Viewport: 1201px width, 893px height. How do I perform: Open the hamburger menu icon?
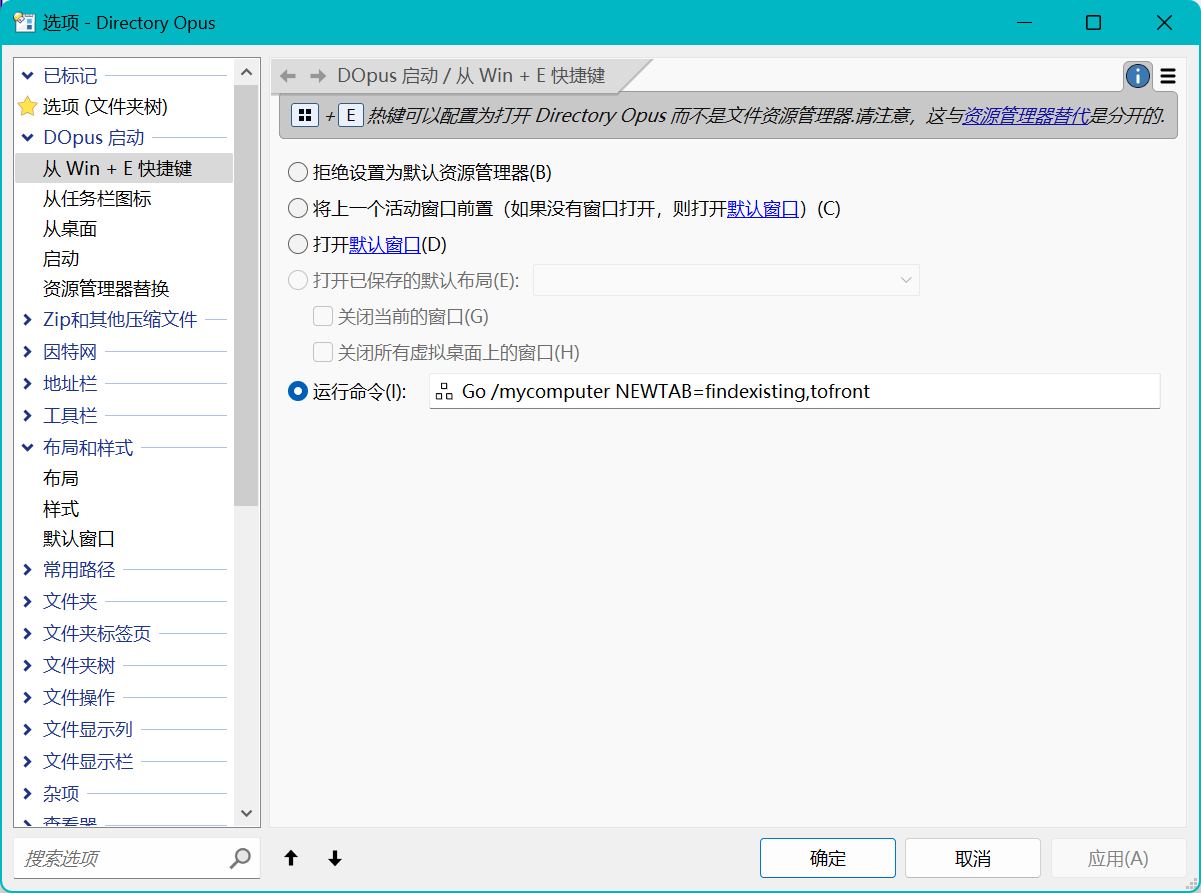click(x=1167, y=76)
